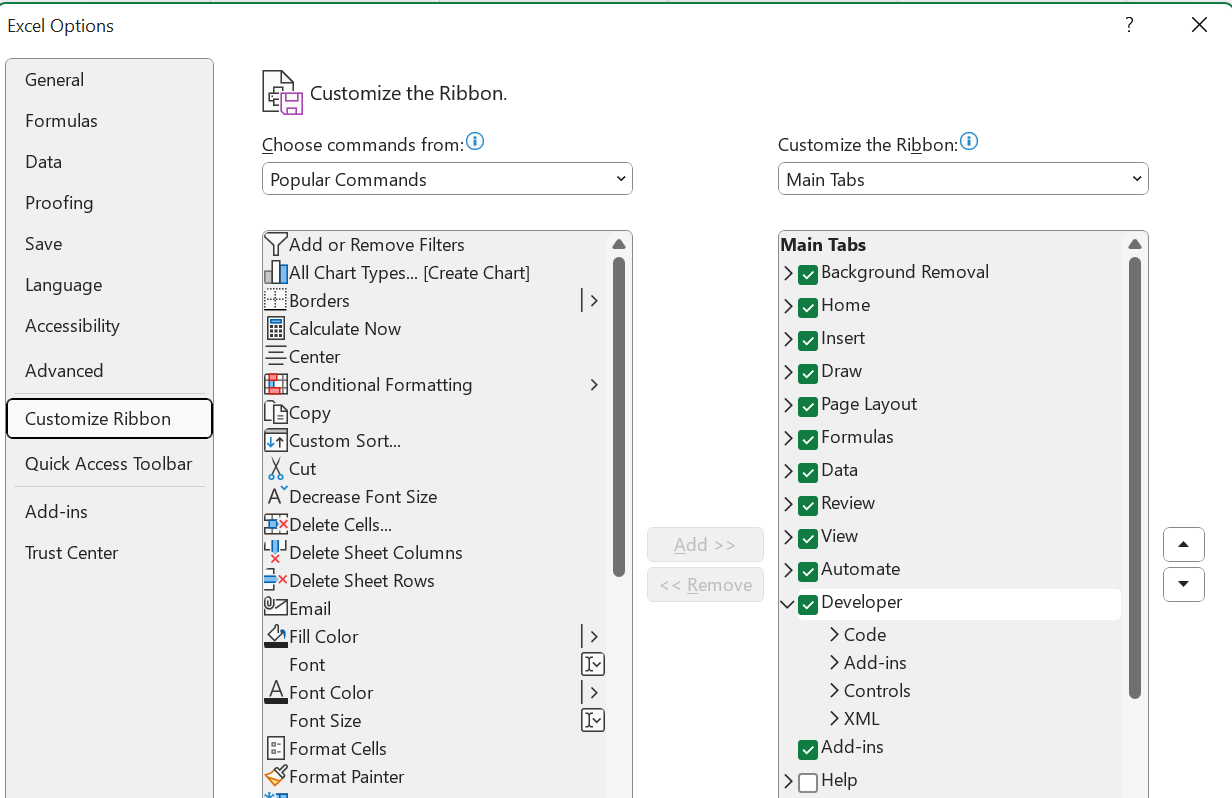Click the Delete Sheet Columns icon
This screenshot has width=1232, height=798.
pos(275,553)
